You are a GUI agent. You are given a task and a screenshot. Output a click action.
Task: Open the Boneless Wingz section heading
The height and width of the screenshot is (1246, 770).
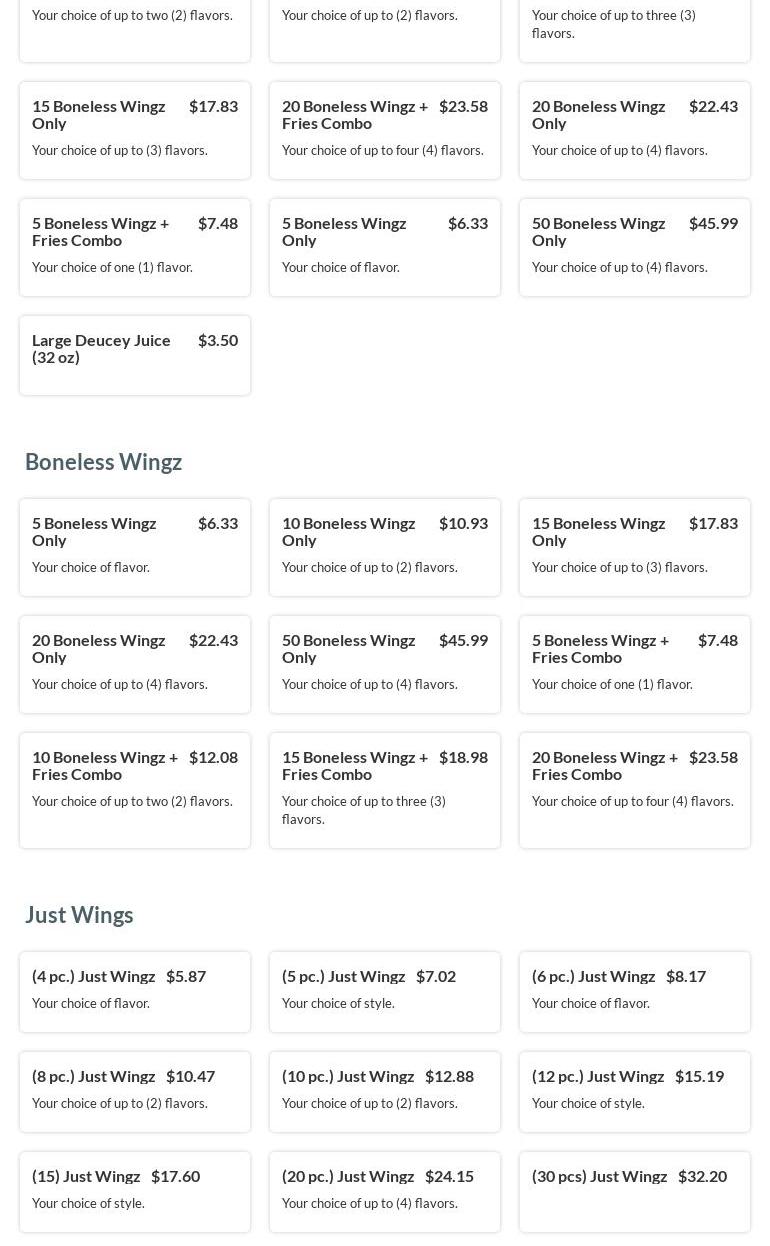[x=103, y=462]
